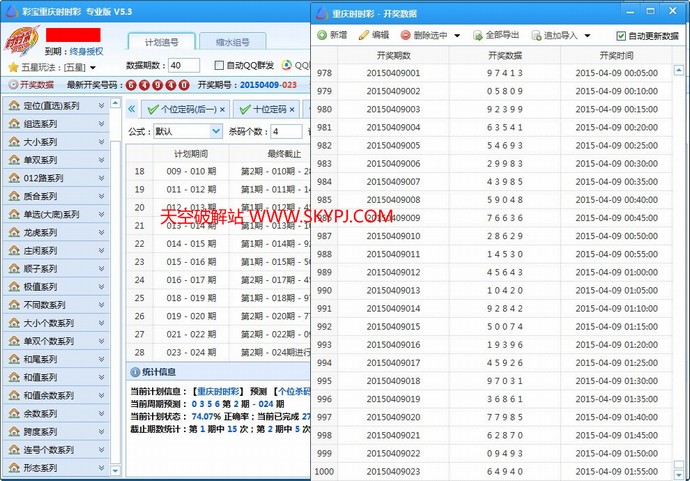Open the 删除选中 dropdown arrow
Screen dimensions: 690x481
(457, 35)
